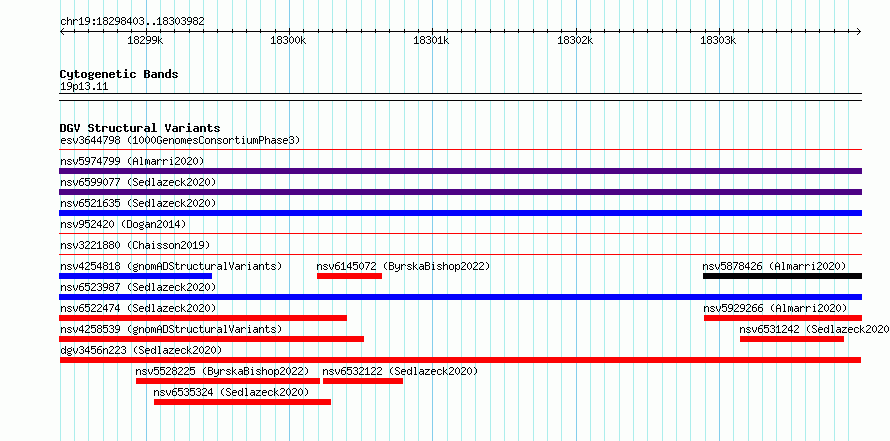Image resolution: width=890 pixels, height=441 pixels.
Task: Click the nsv6531242 Sedlazeck label
Action: click(x=815, y=329)
